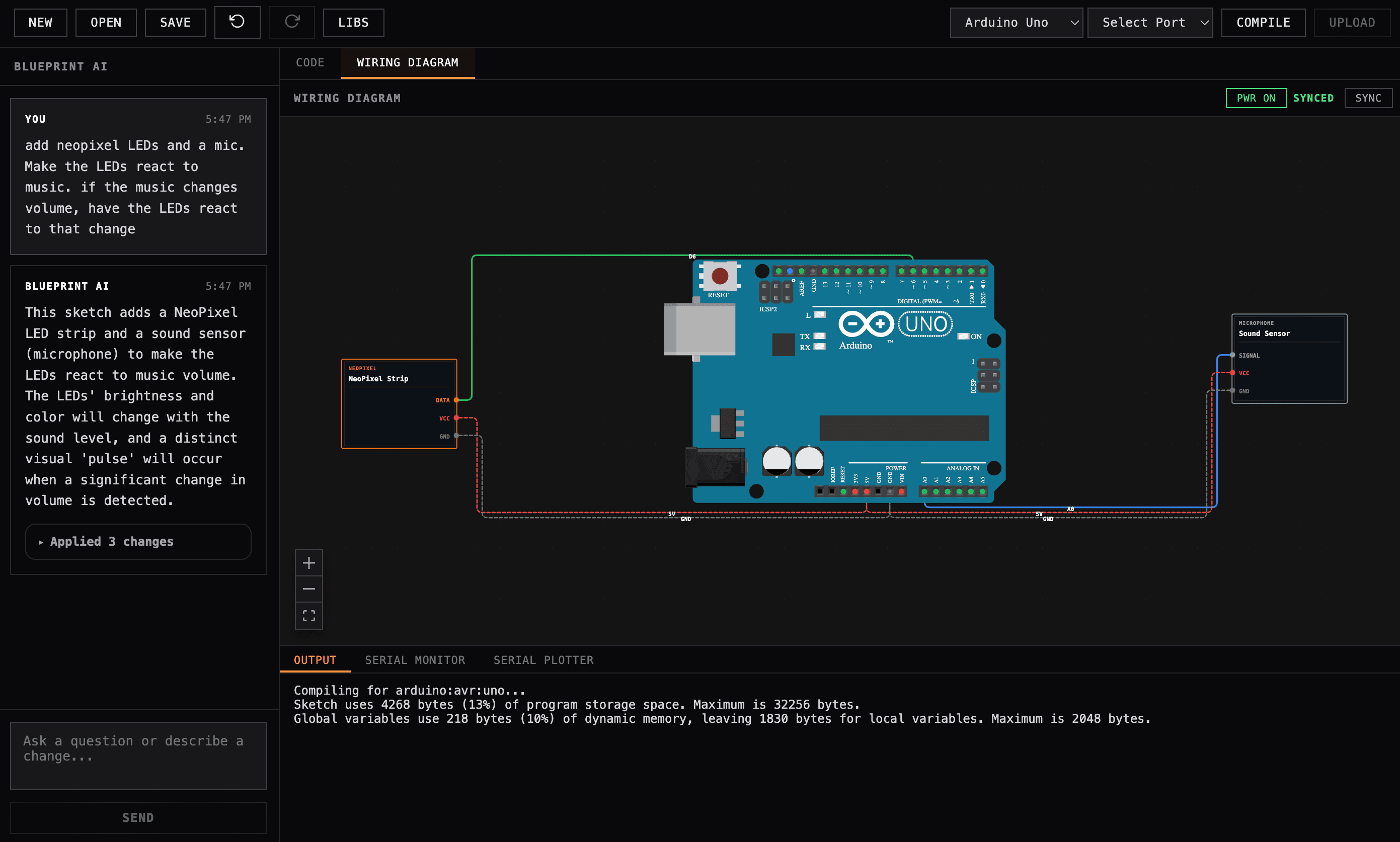Click the SEND button
Screen dimensions: 1400x842
click(x=138, y=817)
